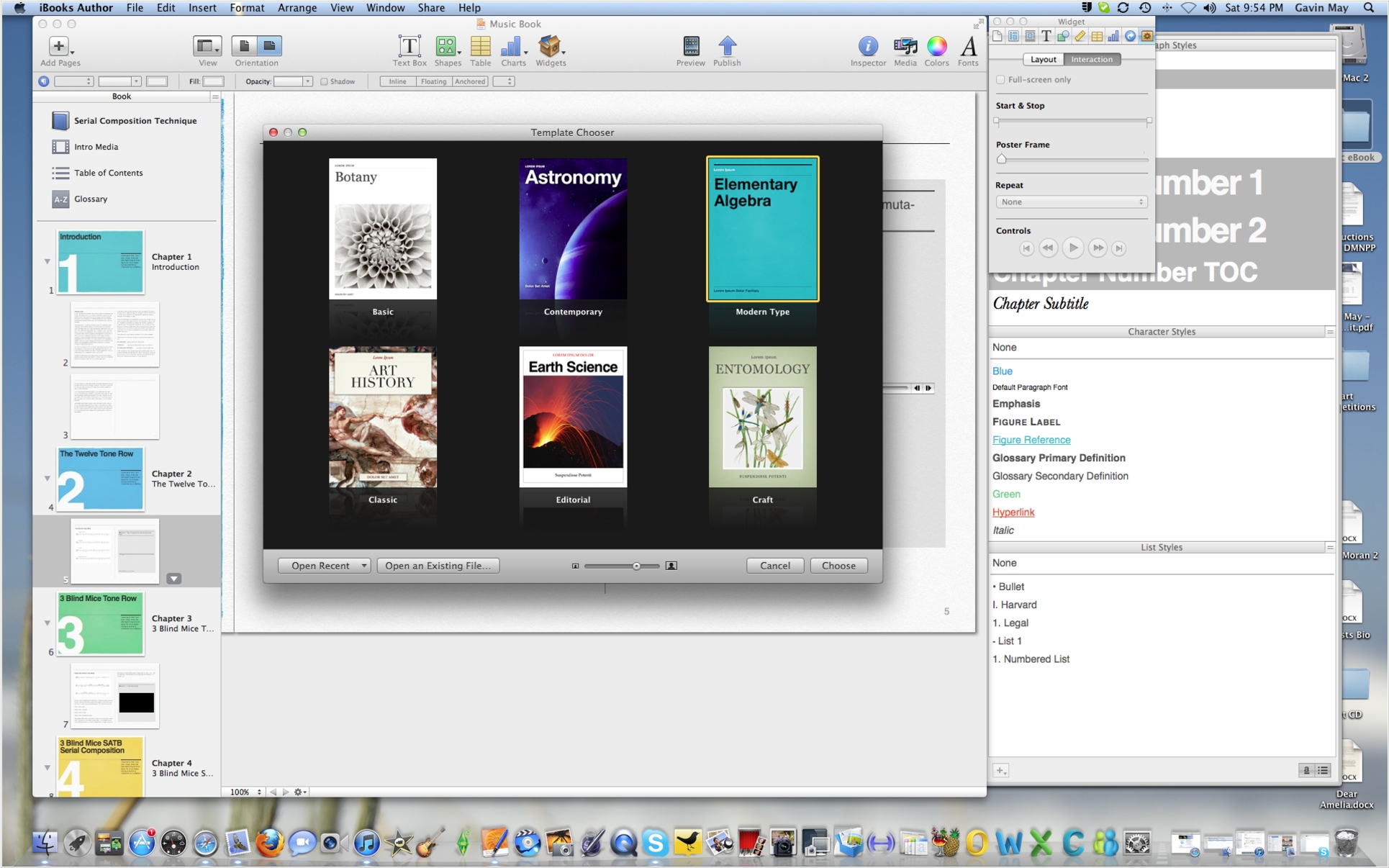
Task: Switch to the Layout tab
Action: [x=1042, y=60]
